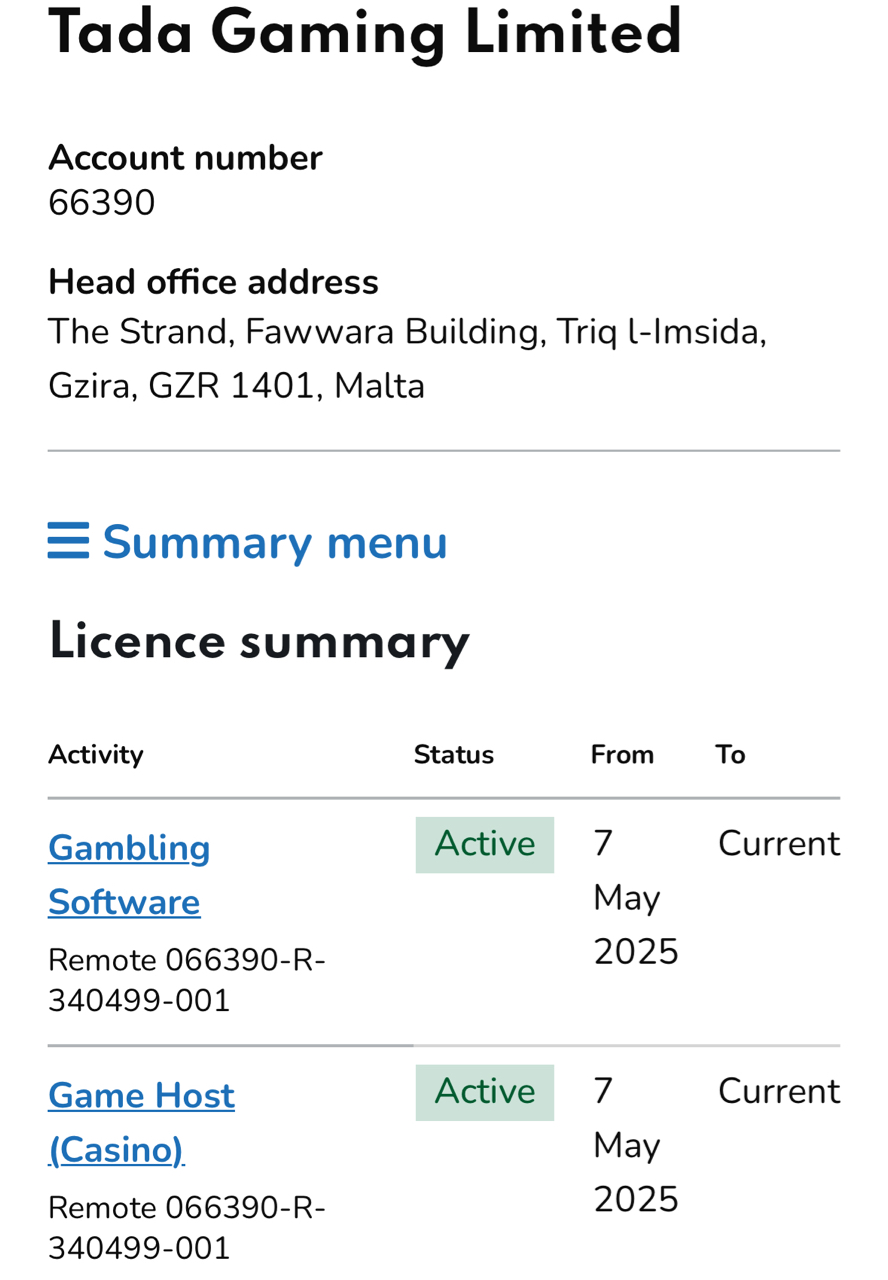
Task: Click the account number value 66390
Action: click(x=102, y=203)
